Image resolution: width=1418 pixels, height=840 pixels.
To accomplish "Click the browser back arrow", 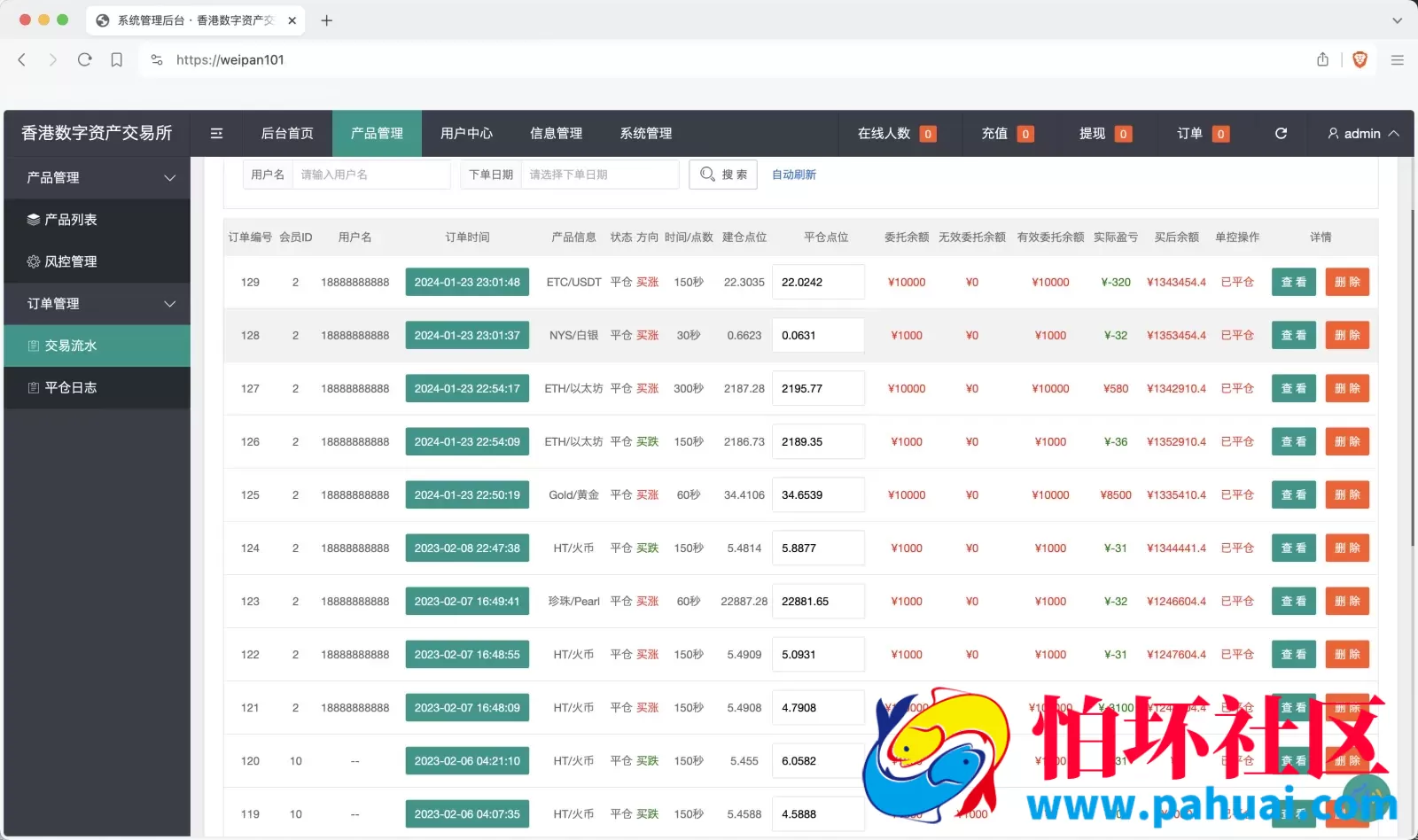I will click(x=22, y=59).
